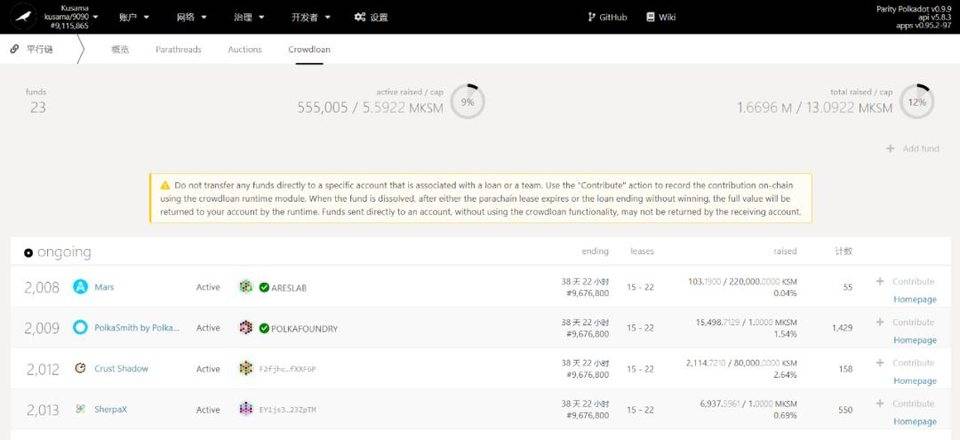Click Contribute in the Mars row

[906, 282]
